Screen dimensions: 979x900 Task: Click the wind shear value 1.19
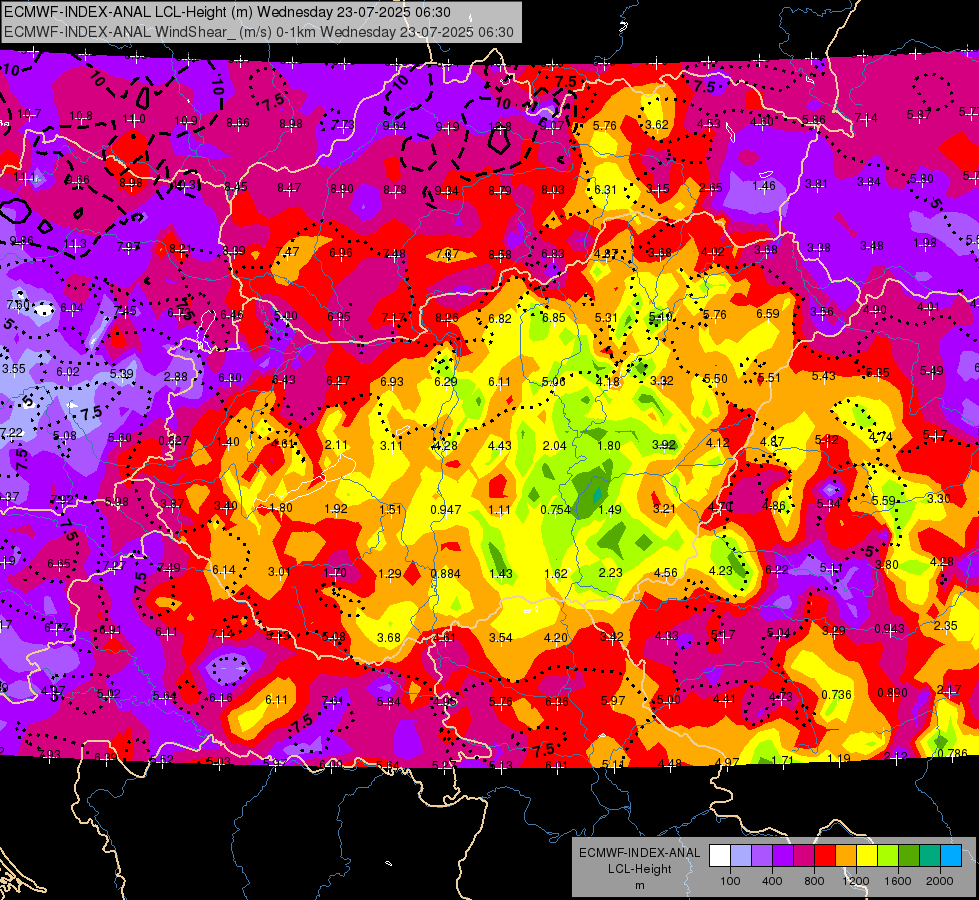click(839, 759)
